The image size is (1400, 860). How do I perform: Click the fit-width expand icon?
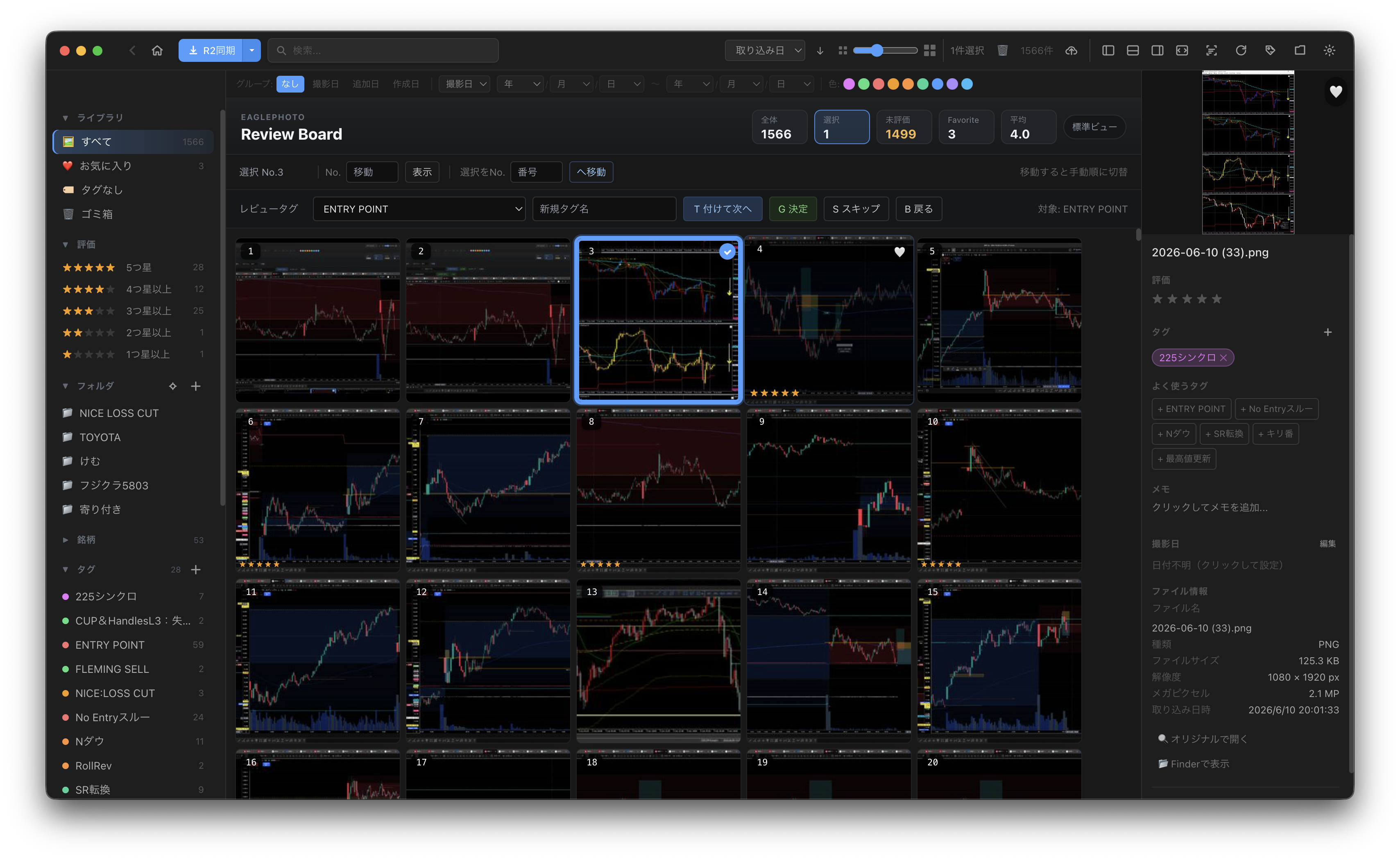tap(1182, 51)
